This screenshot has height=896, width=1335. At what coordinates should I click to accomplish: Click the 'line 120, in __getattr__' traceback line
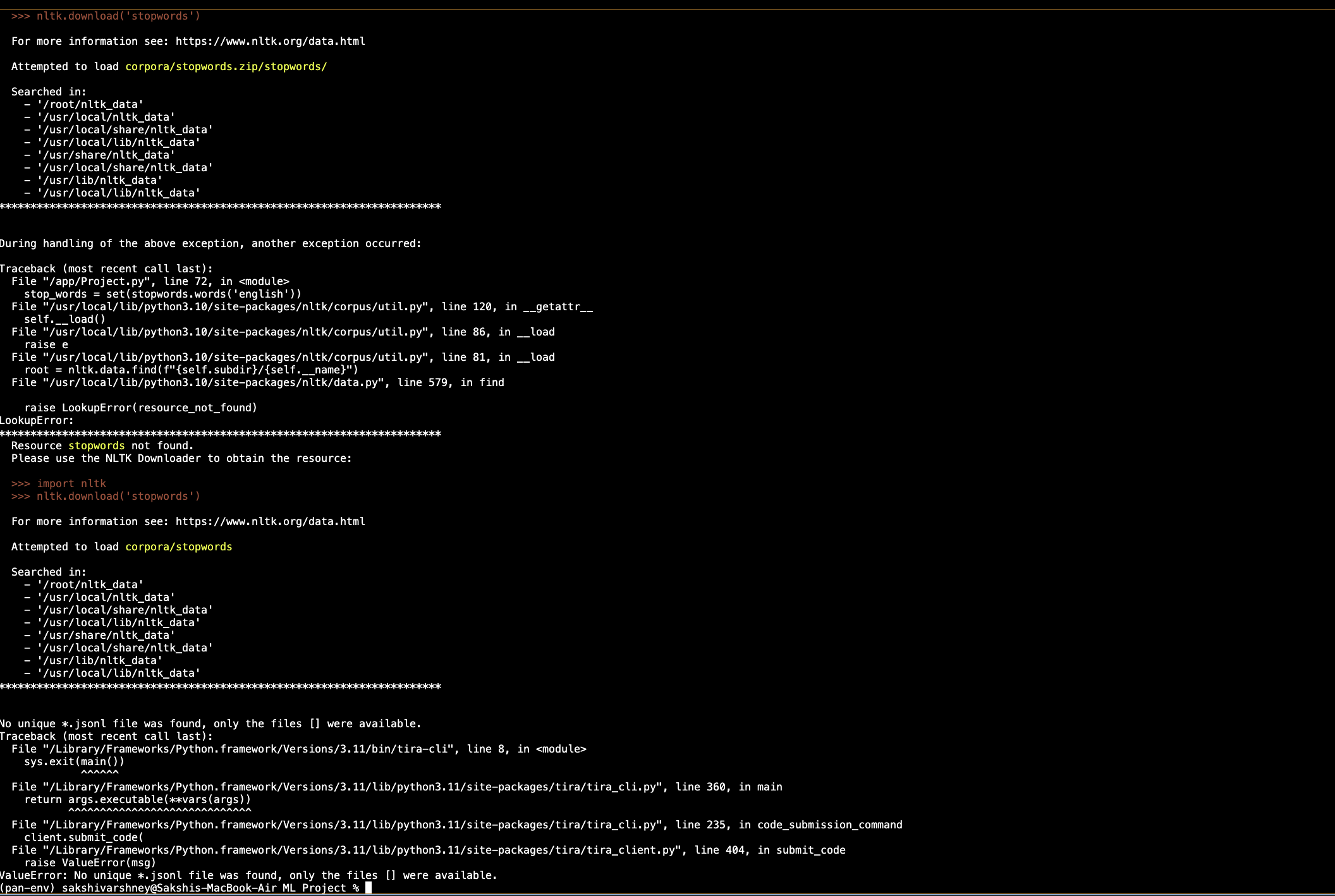(x=302, y=306)
